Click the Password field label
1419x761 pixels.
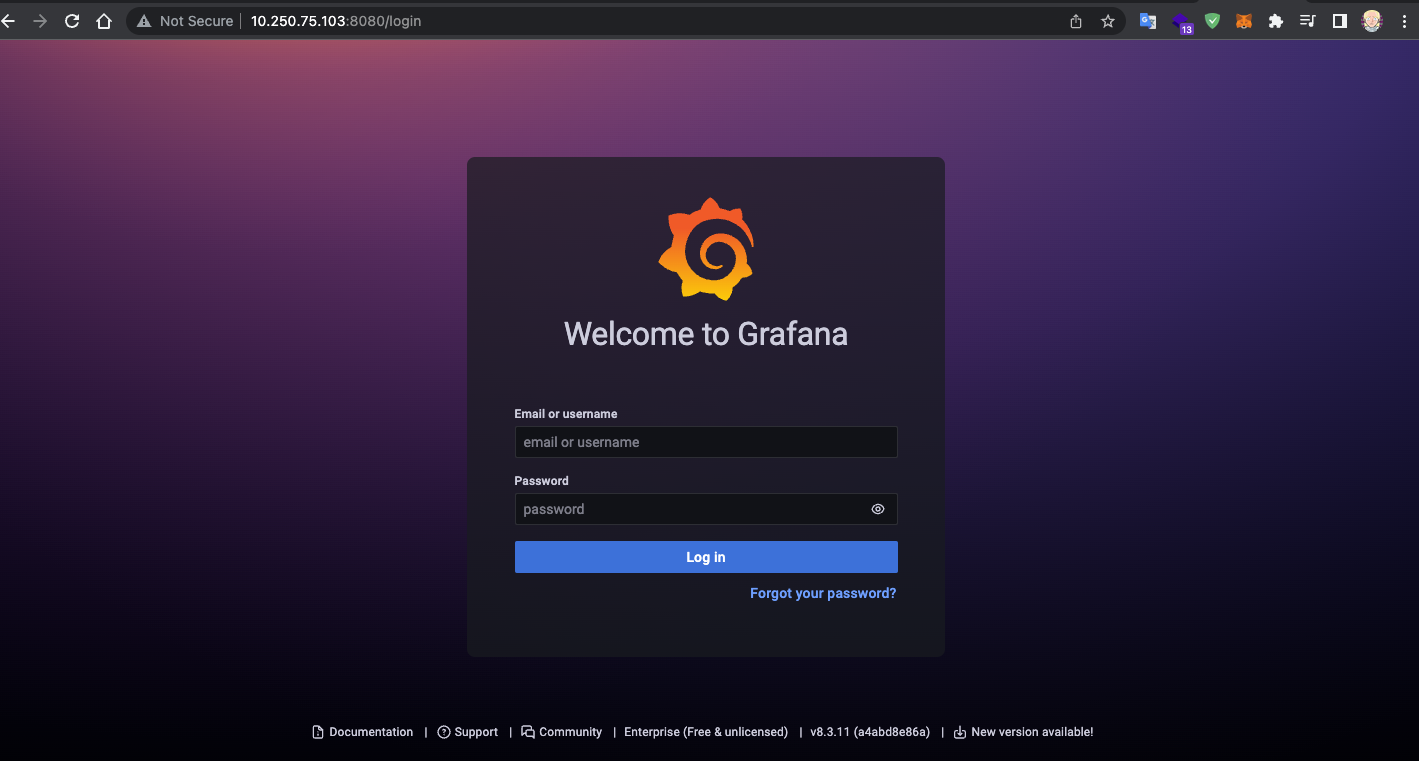point(542,481)
